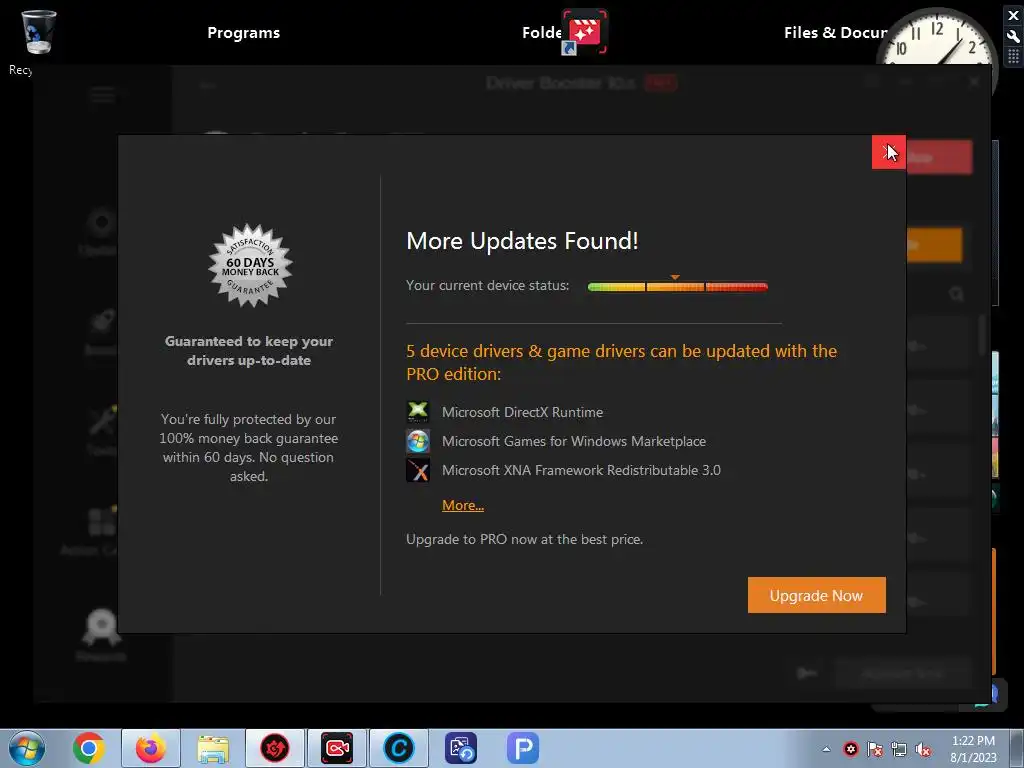Click the clock gadget drag handle
The width and height of the screenshot is (1024, 768).
pos(1014,57)
